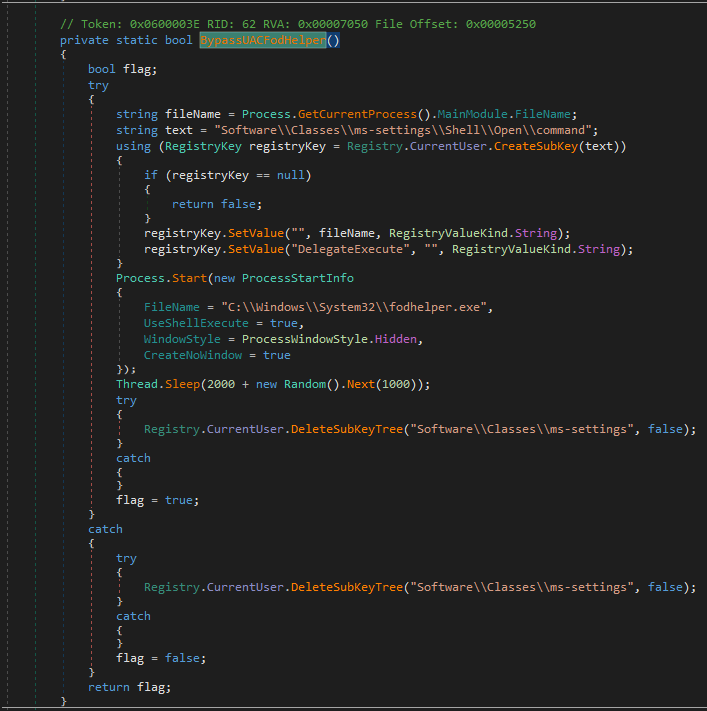This screenshot has width=707, height=711.
Task: Click the CreateSubKey method call
Action: [x=536, y=146]
